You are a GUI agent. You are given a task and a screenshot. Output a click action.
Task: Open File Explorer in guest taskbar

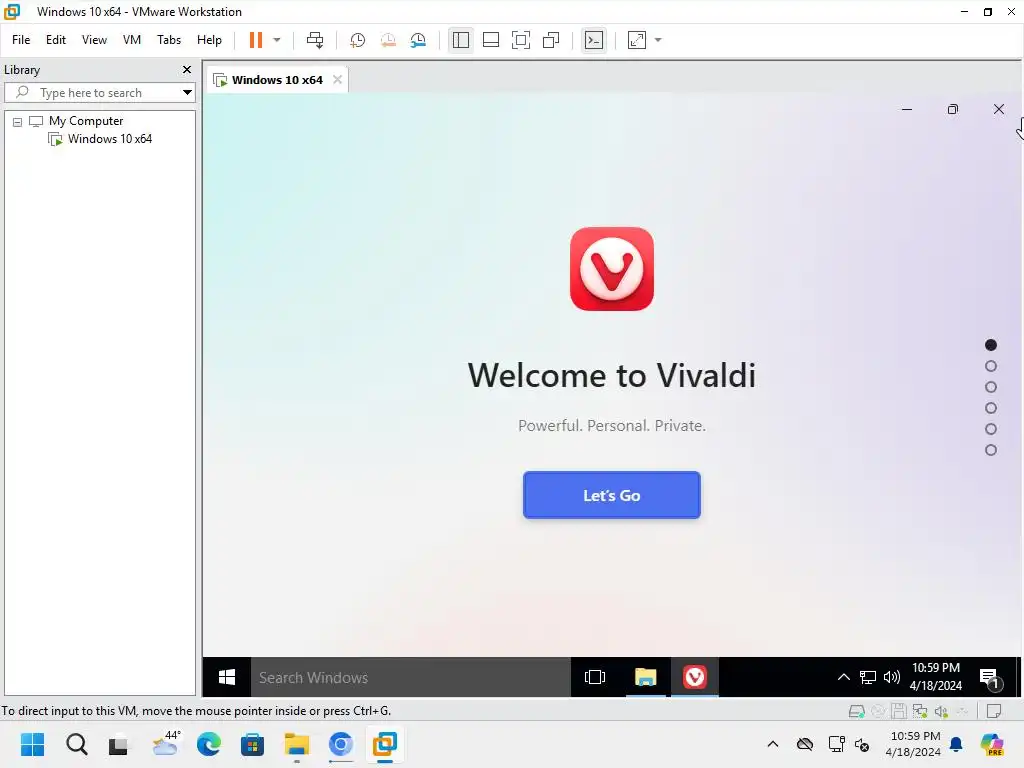coord(645,677)
